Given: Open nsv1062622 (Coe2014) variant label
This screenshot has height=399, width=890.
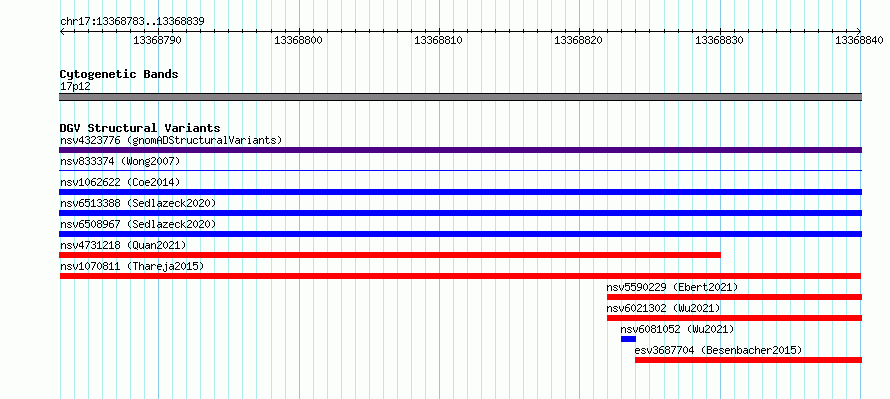Looking at the screenshot, I should pos(120,182).
